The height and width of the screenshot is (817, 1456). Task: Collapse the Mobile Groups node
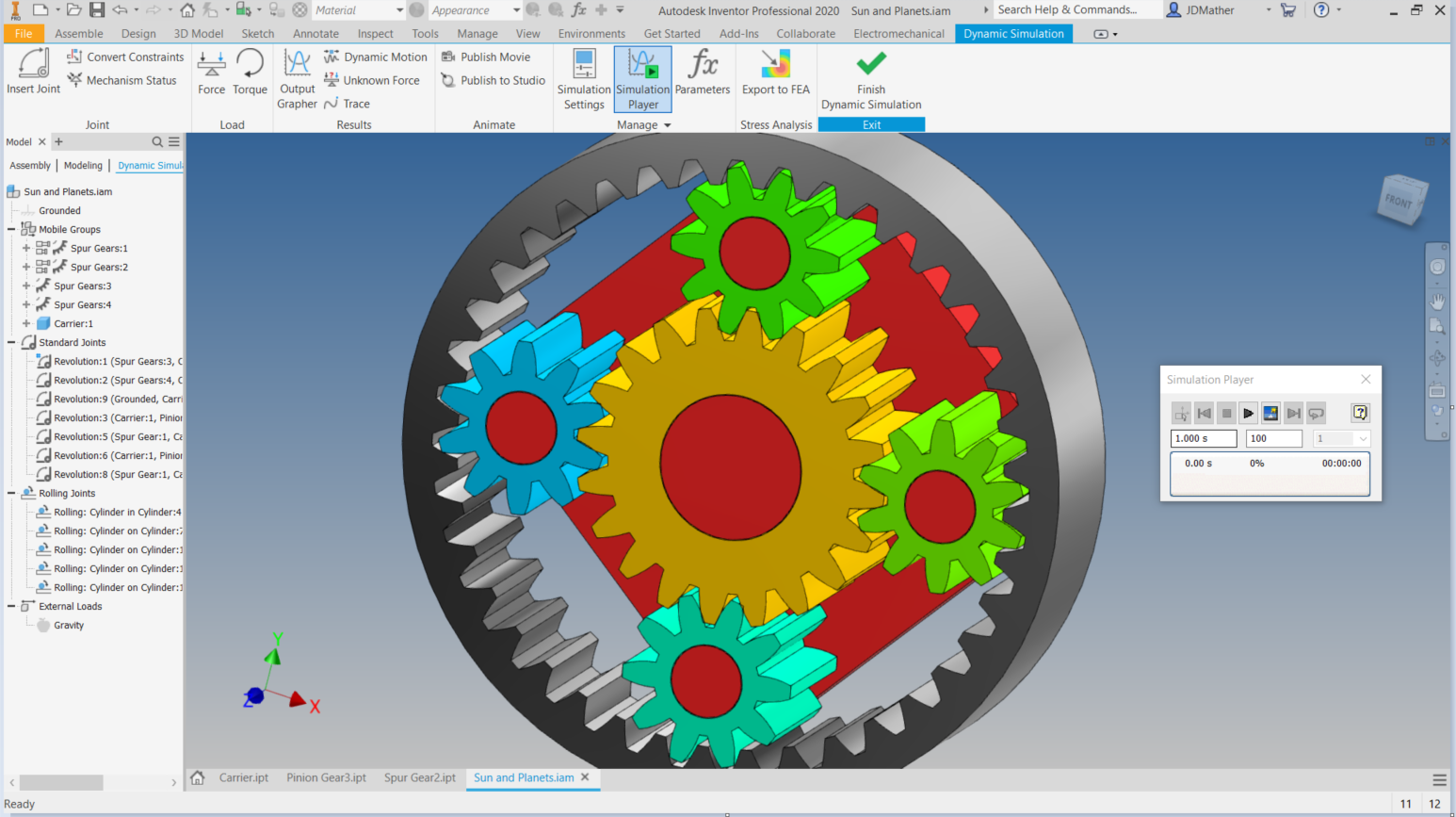[x=11, y=230]
